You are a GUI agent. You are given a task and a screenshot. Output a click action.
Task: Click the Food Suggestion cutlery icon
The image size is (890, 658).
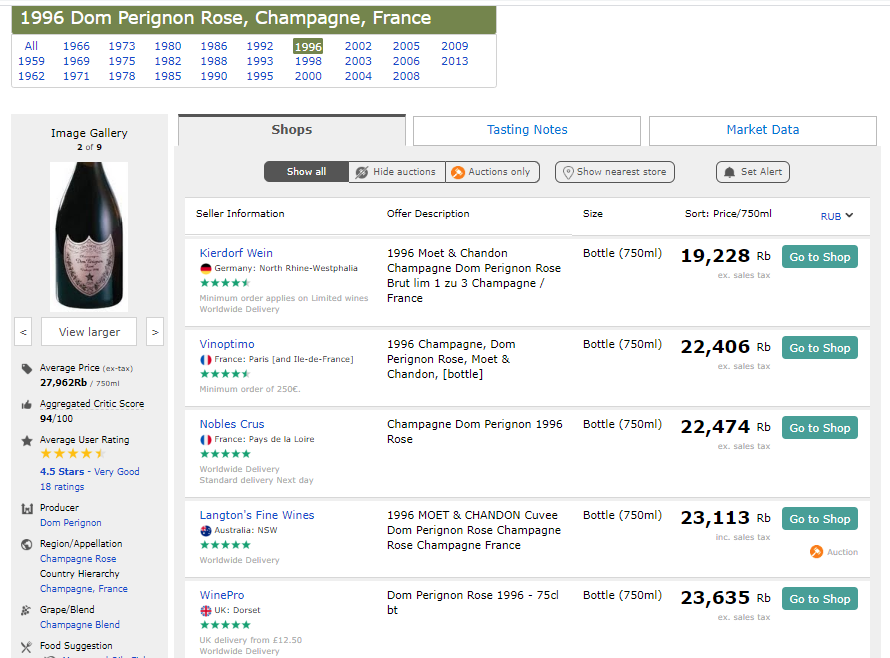[27, 647]
